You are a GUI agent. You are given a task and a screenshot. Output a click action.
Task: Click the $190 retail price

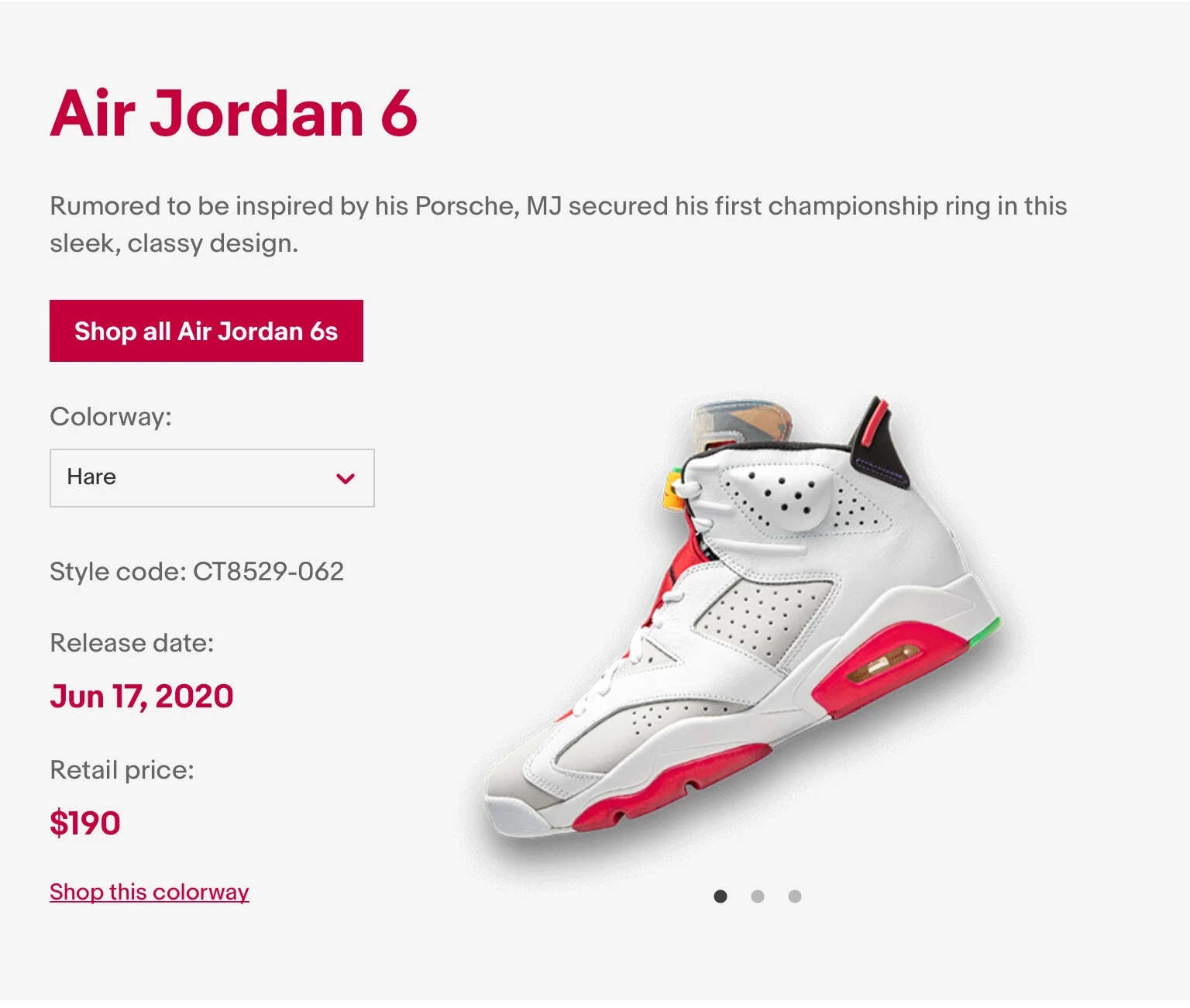(x=85, y=823)
